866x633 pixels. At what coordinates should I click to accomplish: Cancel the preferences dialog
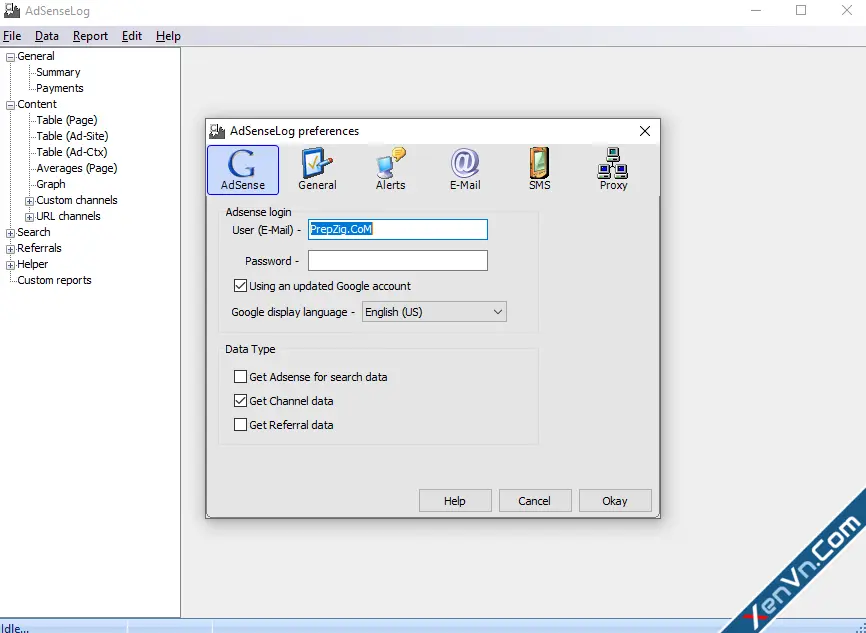click(x=535, y=500)
